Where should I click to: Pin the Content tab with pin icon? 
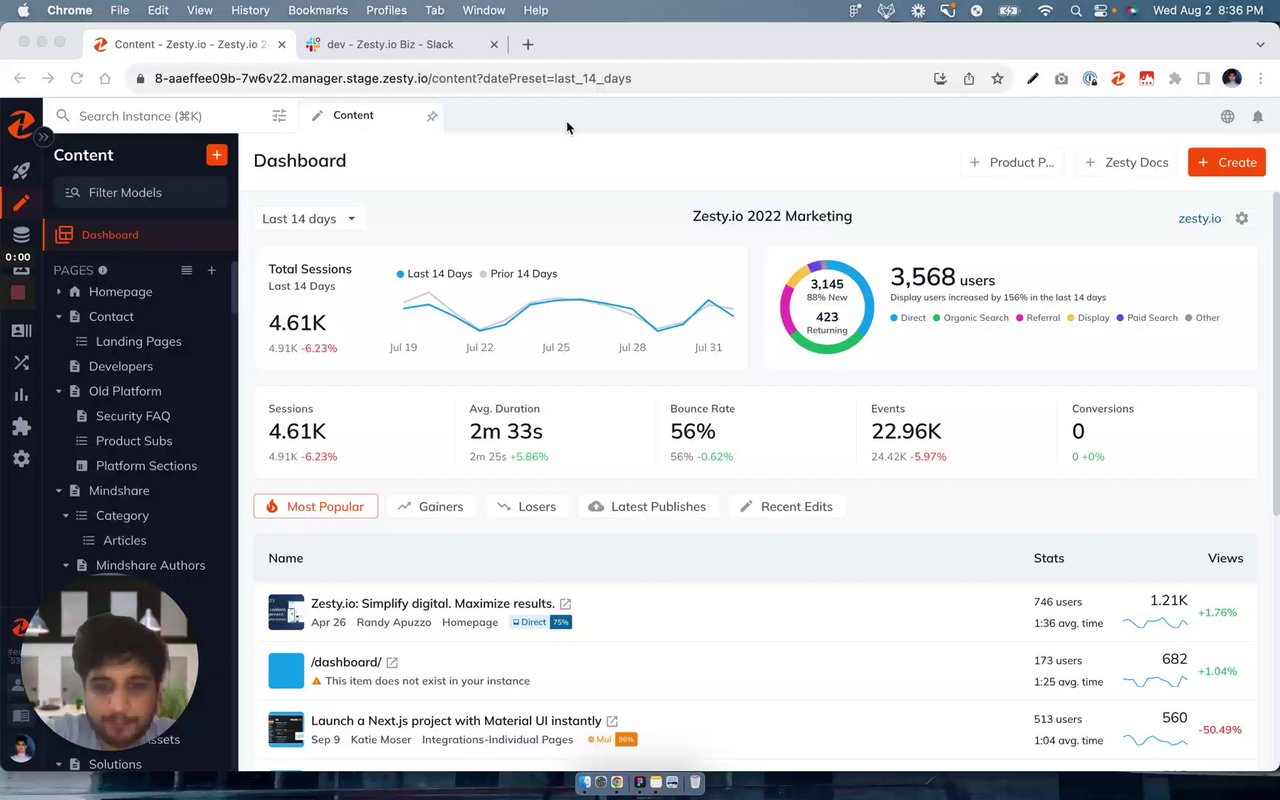pyautogui.click(x=432, y=116)
